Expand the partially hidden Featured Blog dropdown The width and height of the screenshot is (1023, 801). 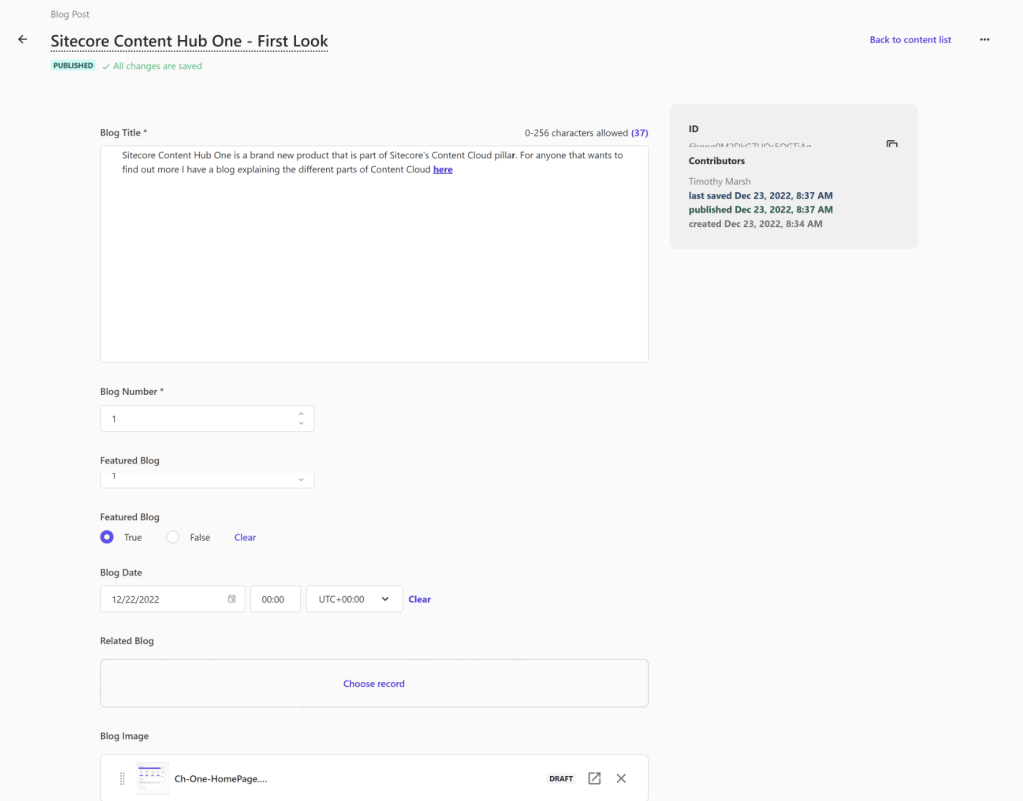(x=301, y=479)
